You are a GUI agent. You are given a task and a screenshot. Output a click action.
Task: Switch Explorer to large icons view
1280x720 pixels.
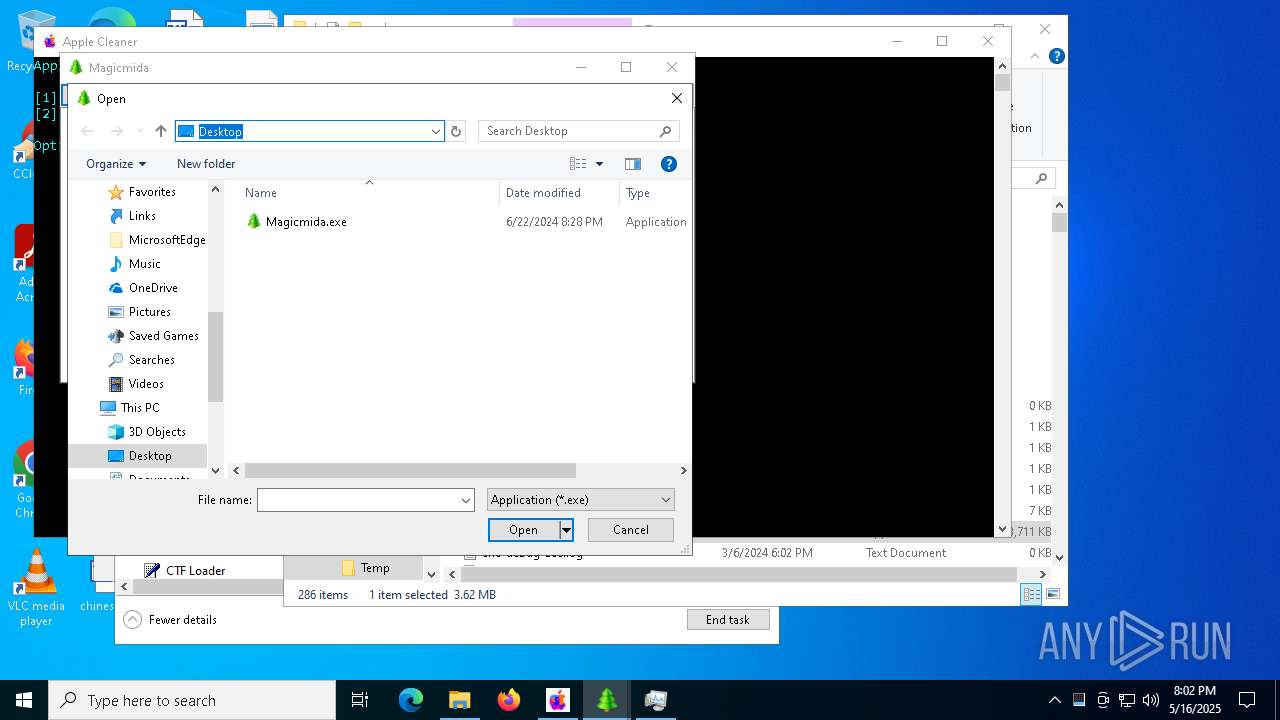1052,594
